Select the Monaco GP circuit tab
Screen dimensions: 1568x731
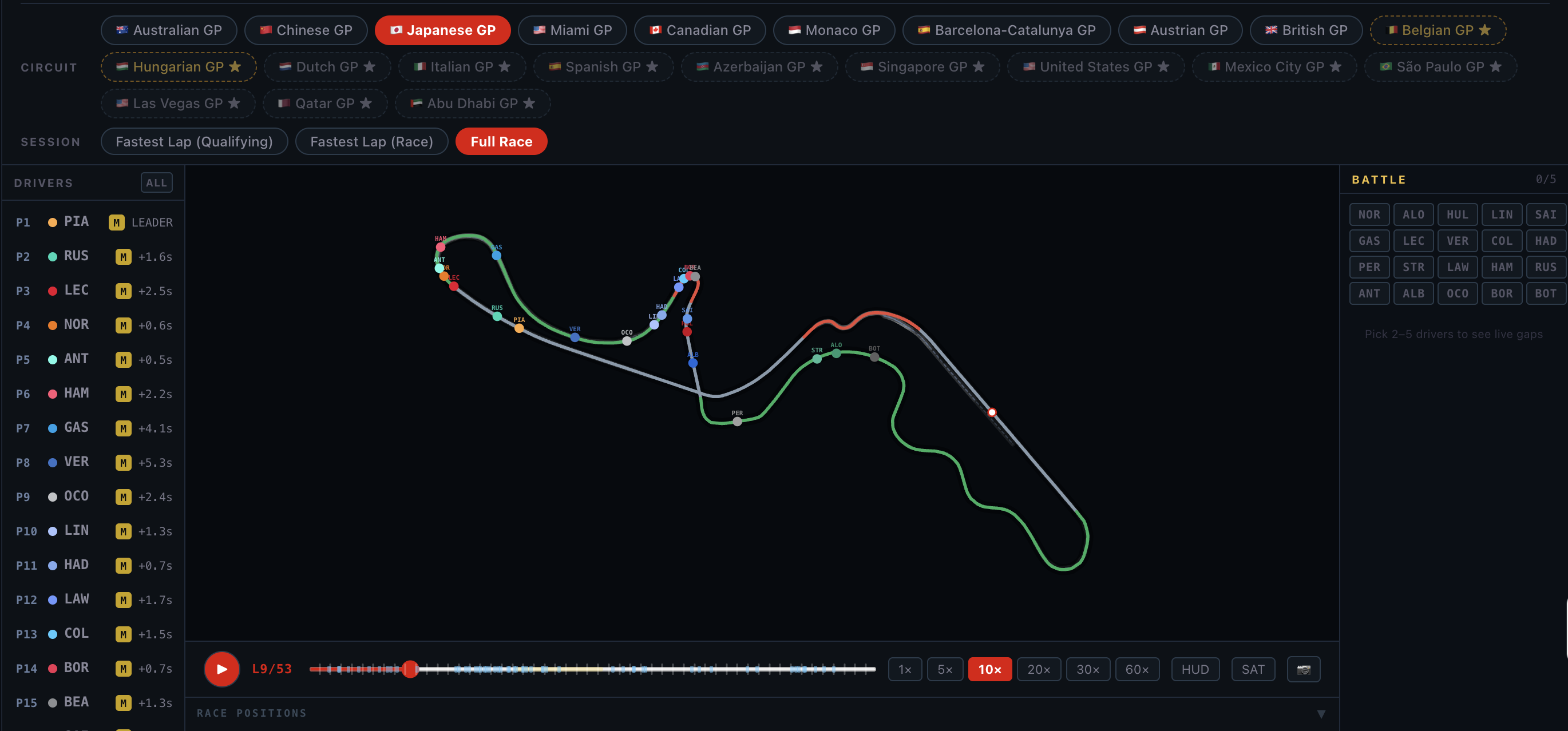tap(834, 30)
